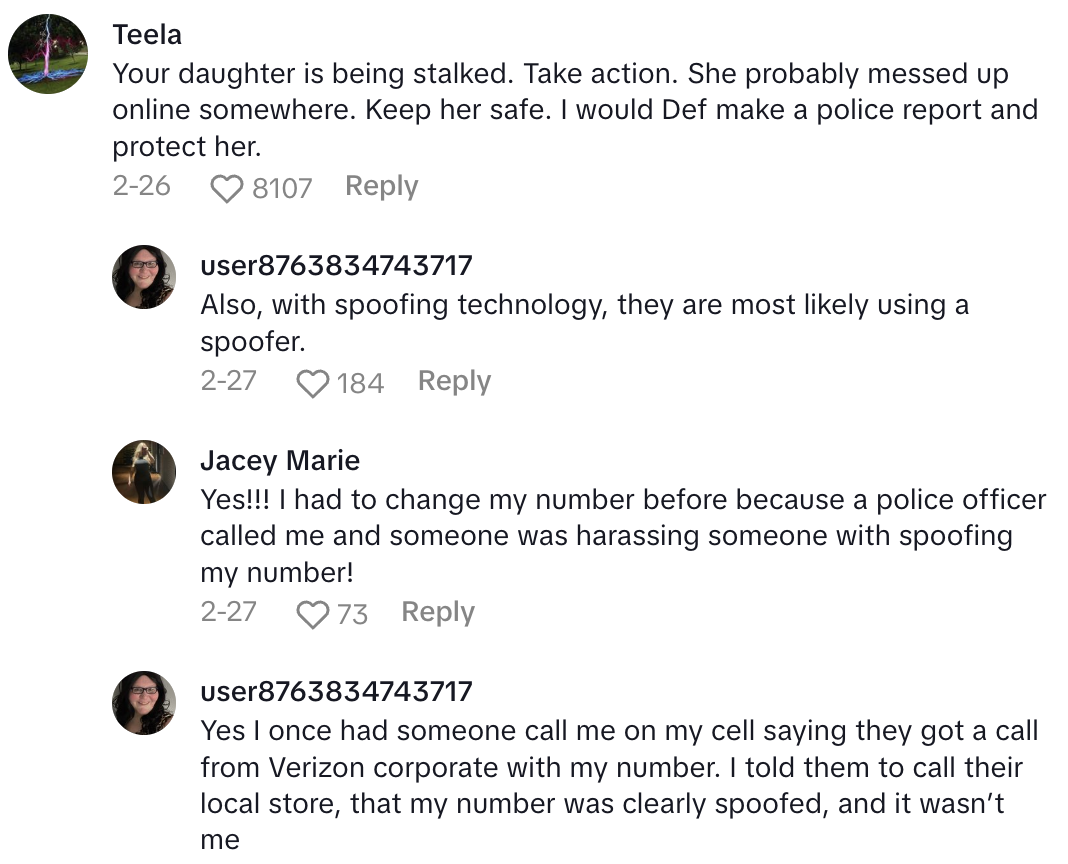The height and width of the screenshot is (864, 1068).
Task: Reply to the 'using a spoofer' comment
Action: click(x=454, y=381)
